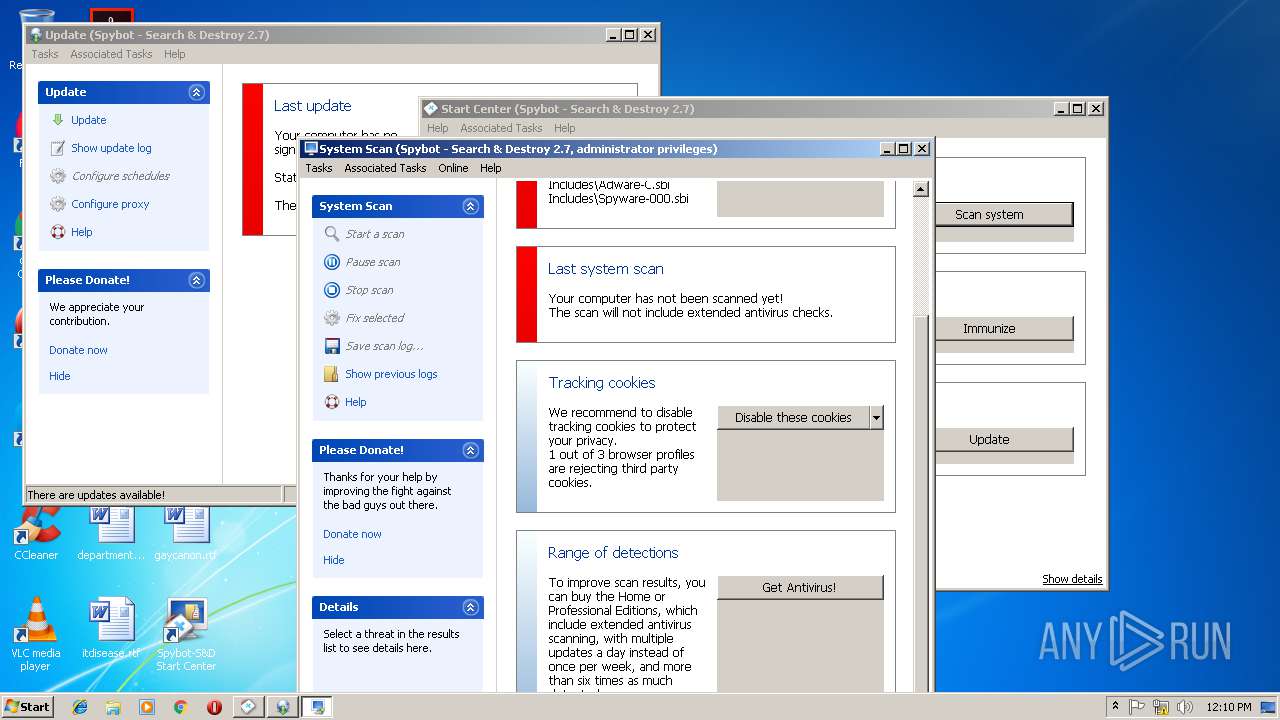Click Hide link in System Scan donate panel
This screenshot has width=1280, height=720.
pos(334,560)
